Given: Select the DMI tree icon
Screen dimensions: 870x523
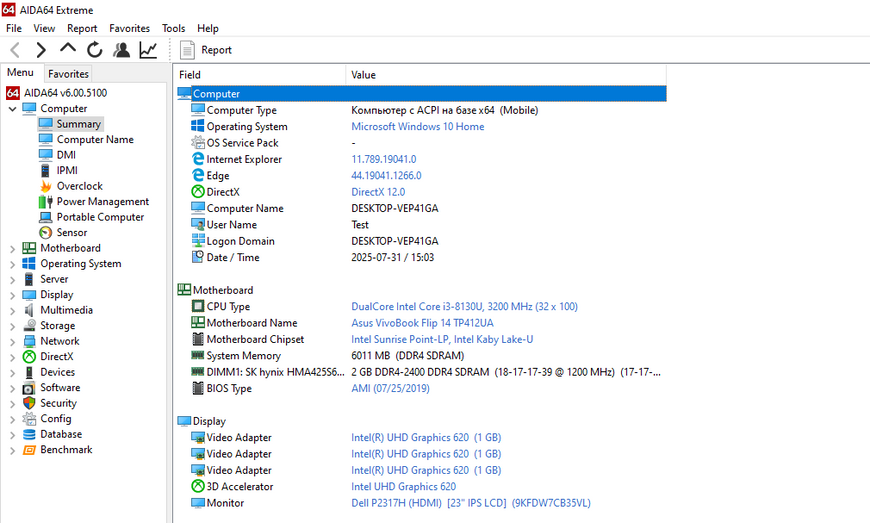Looking at the screenshot, I should [45, 155].
